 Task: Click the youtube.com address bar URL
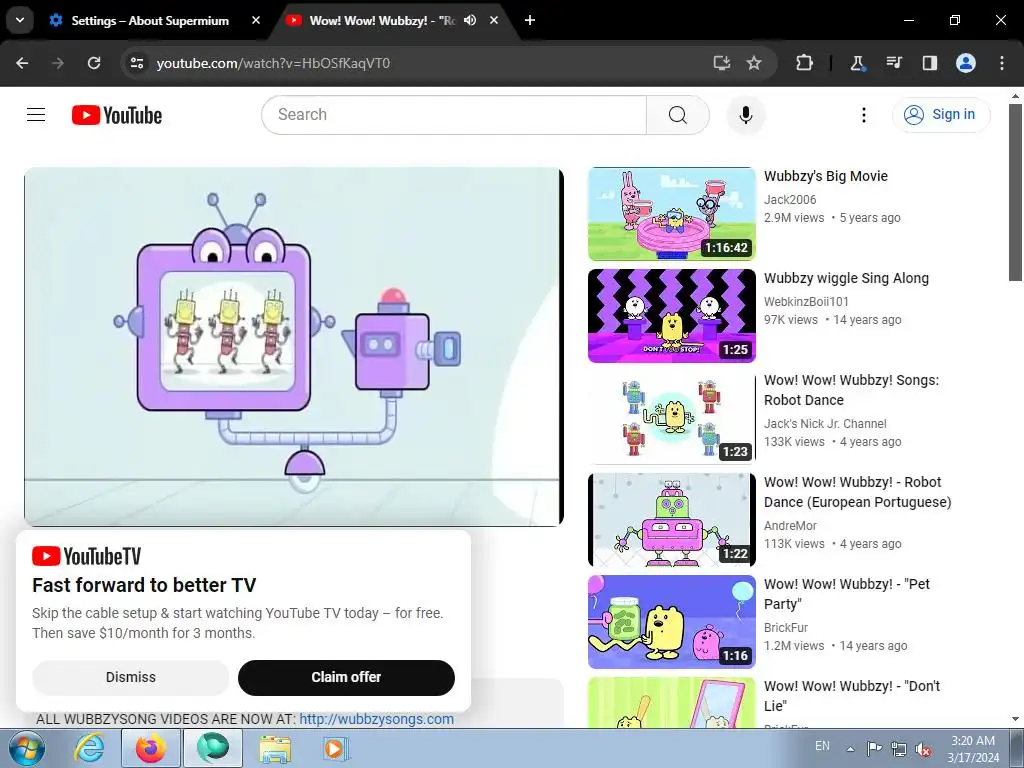[x=273, y=63]
